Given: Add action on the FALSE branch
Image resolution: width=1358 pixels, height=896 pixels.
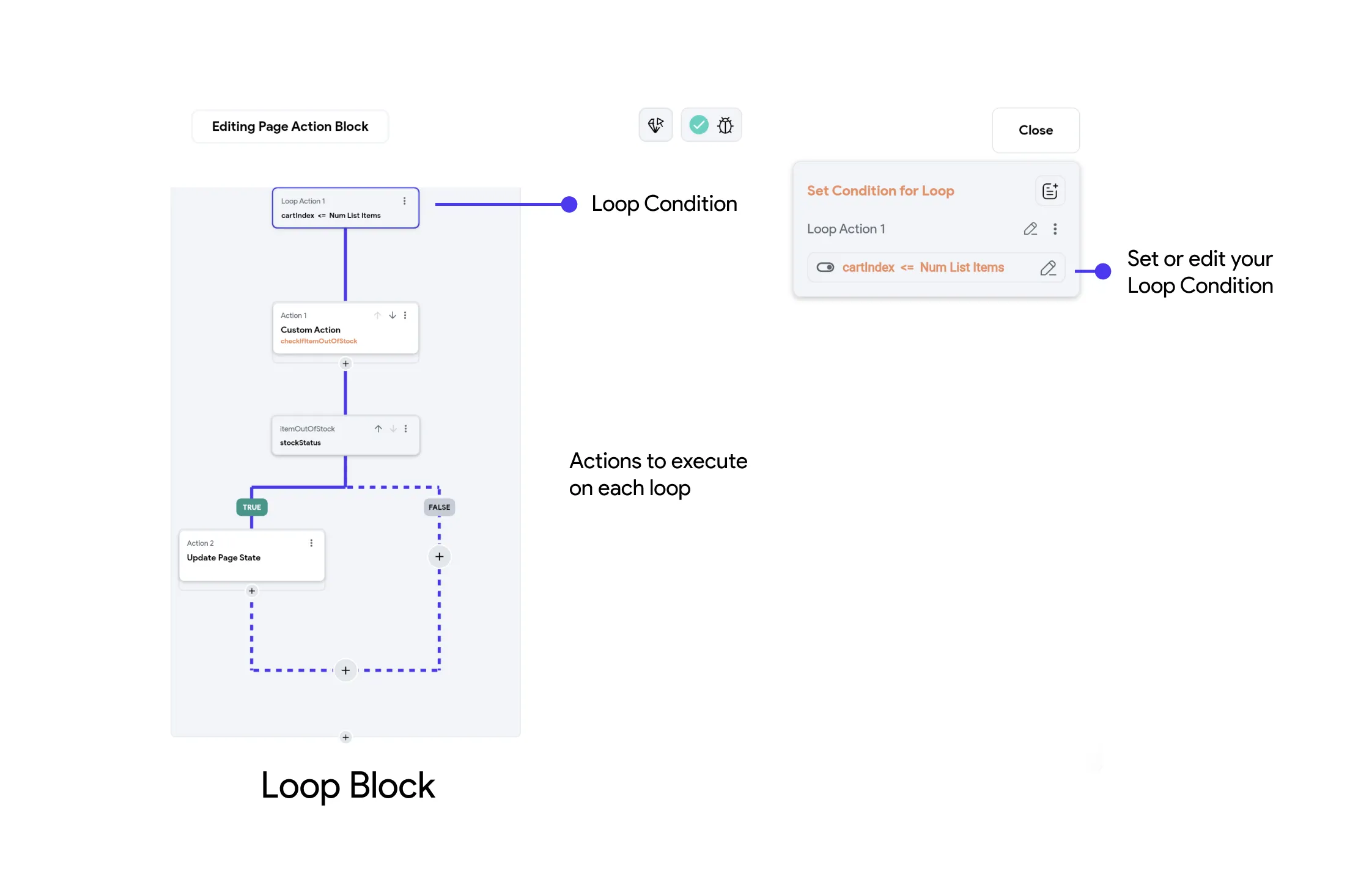Looking at the screenshot, I should (439, 557).
